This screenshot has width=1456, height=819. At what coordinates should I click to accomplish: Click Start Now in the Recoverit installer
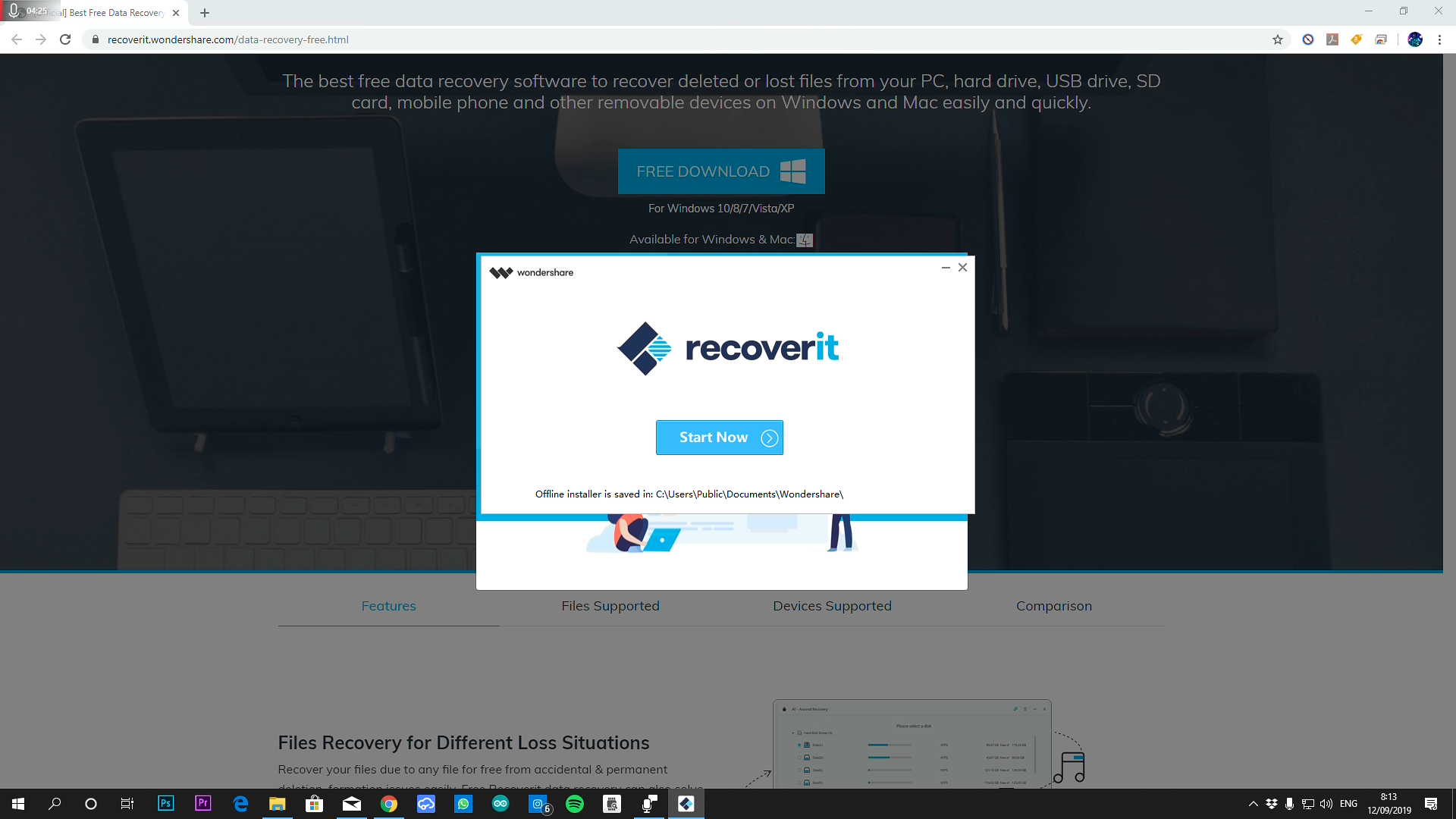[x=719, y=438]
